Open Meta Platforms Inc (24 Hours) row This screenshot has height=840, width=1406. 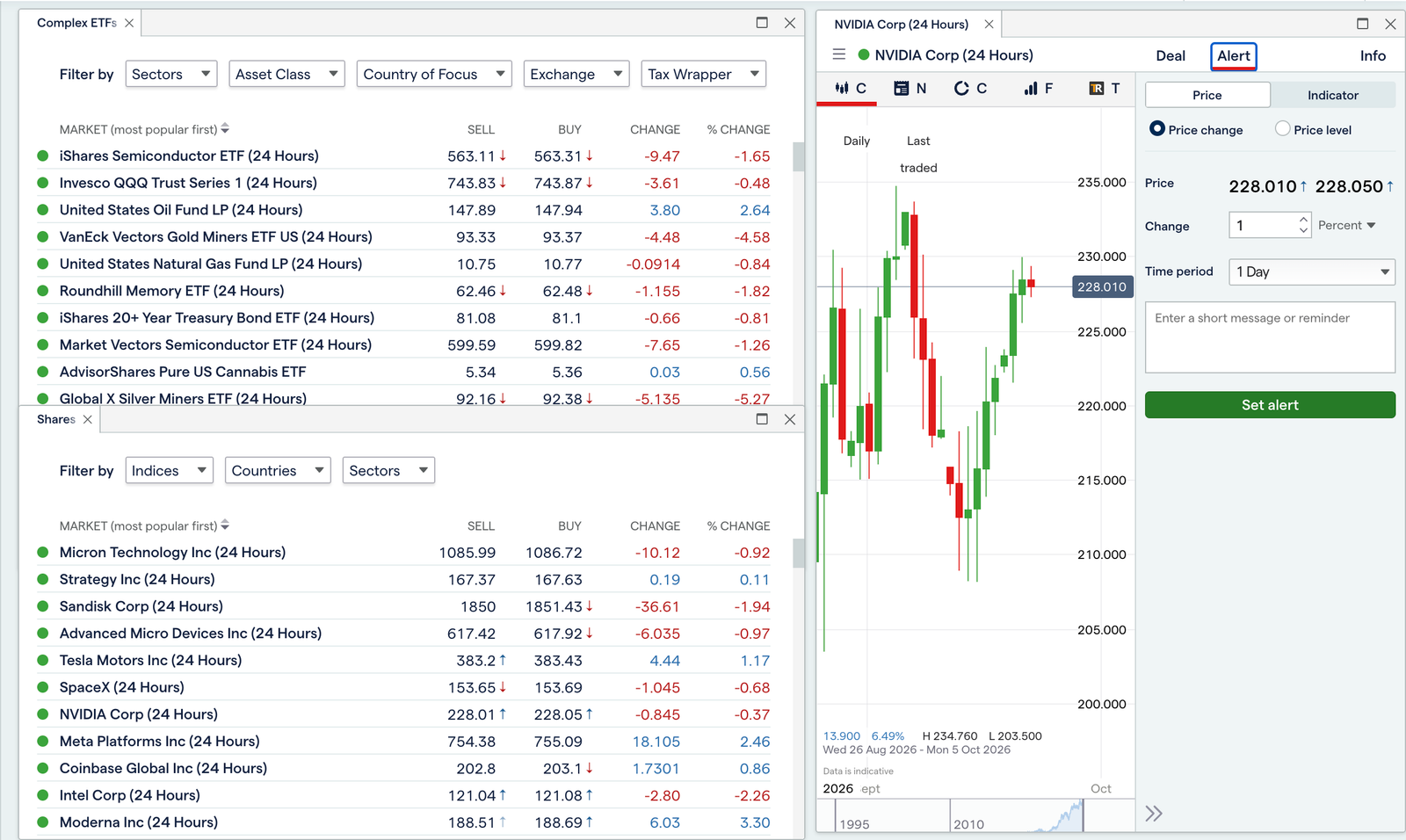coord(404,741)
